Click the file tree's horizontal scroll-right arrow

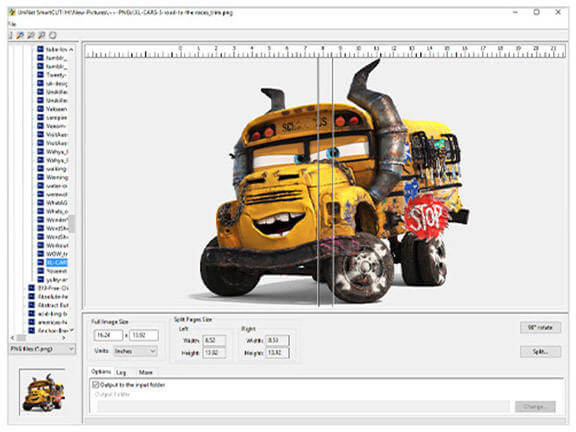click(64, 337)
